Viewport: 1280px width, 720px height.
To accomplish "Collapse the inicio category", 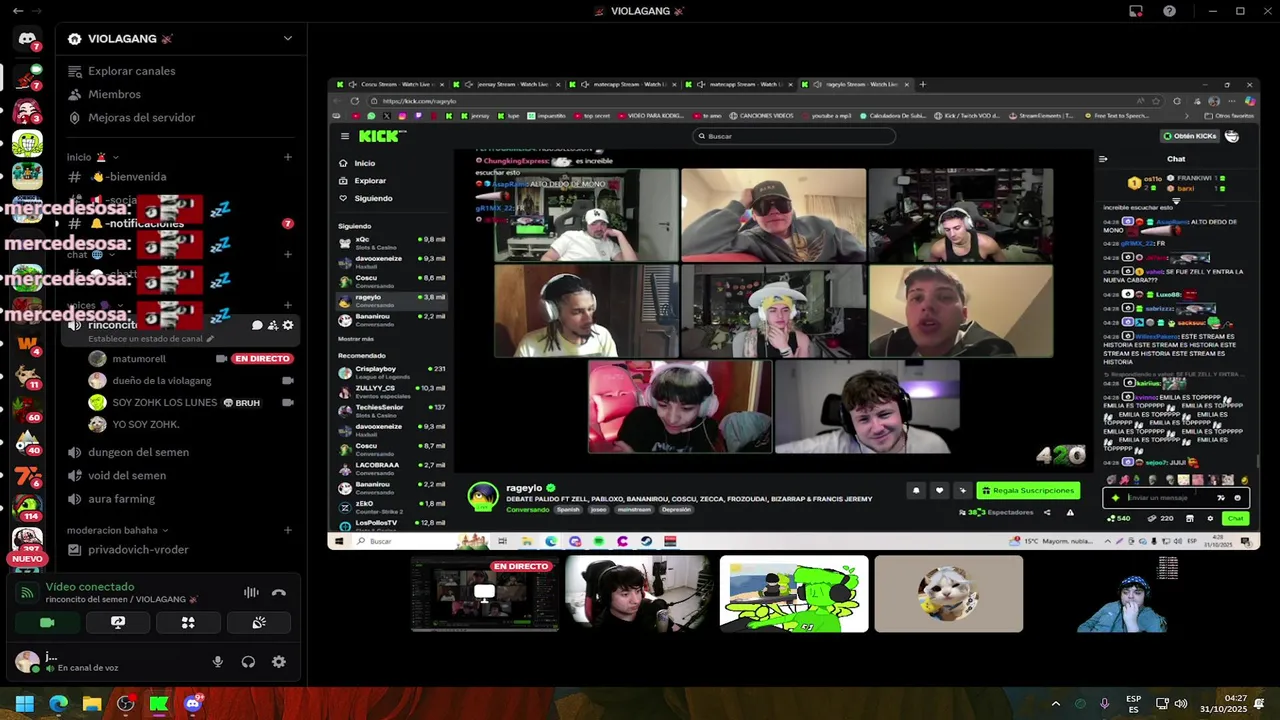I will 92,157.
